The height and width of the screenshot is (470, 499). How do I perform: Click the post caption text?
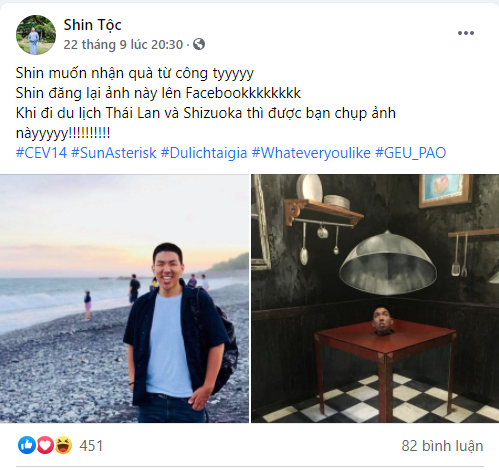click(206, 103)
